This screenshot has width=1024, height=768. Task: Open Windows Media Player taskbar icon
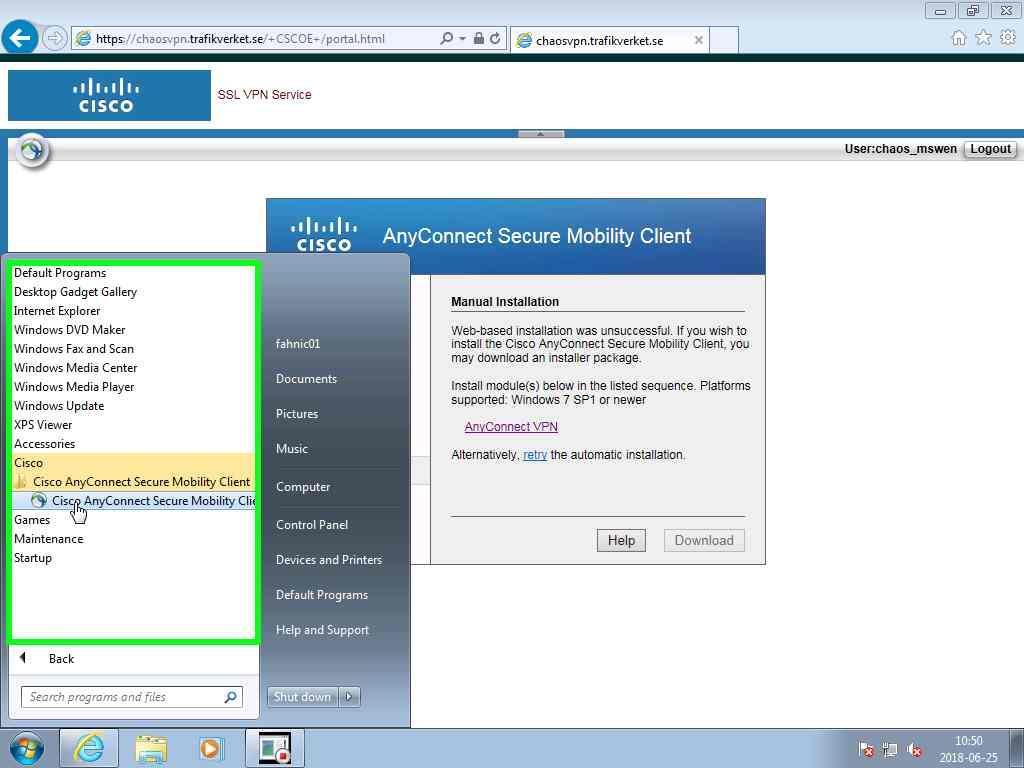[212, 748]
